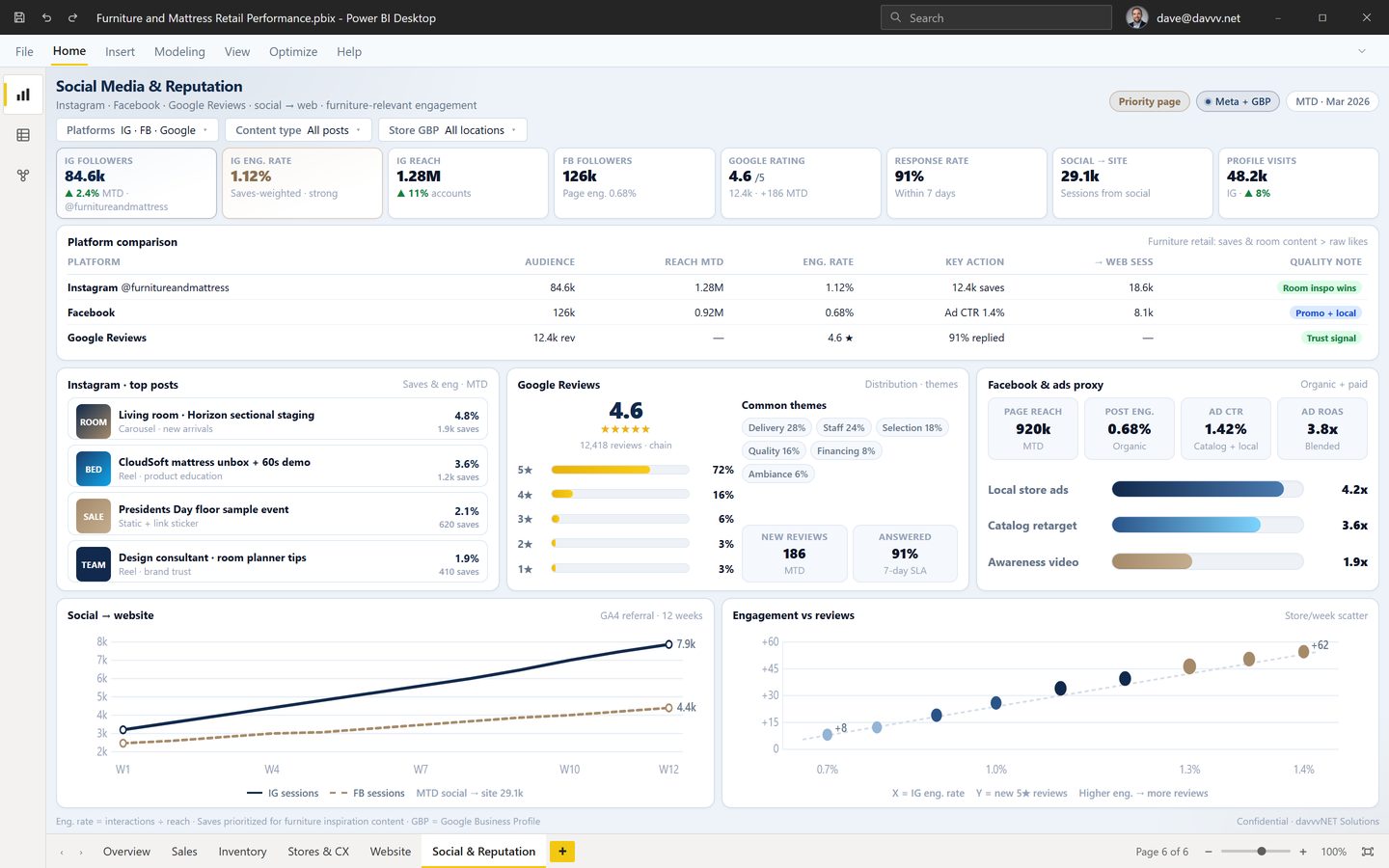The image size is (1389, 868).
Task: Open the Content type dropdown
Action: coord(298,130)
